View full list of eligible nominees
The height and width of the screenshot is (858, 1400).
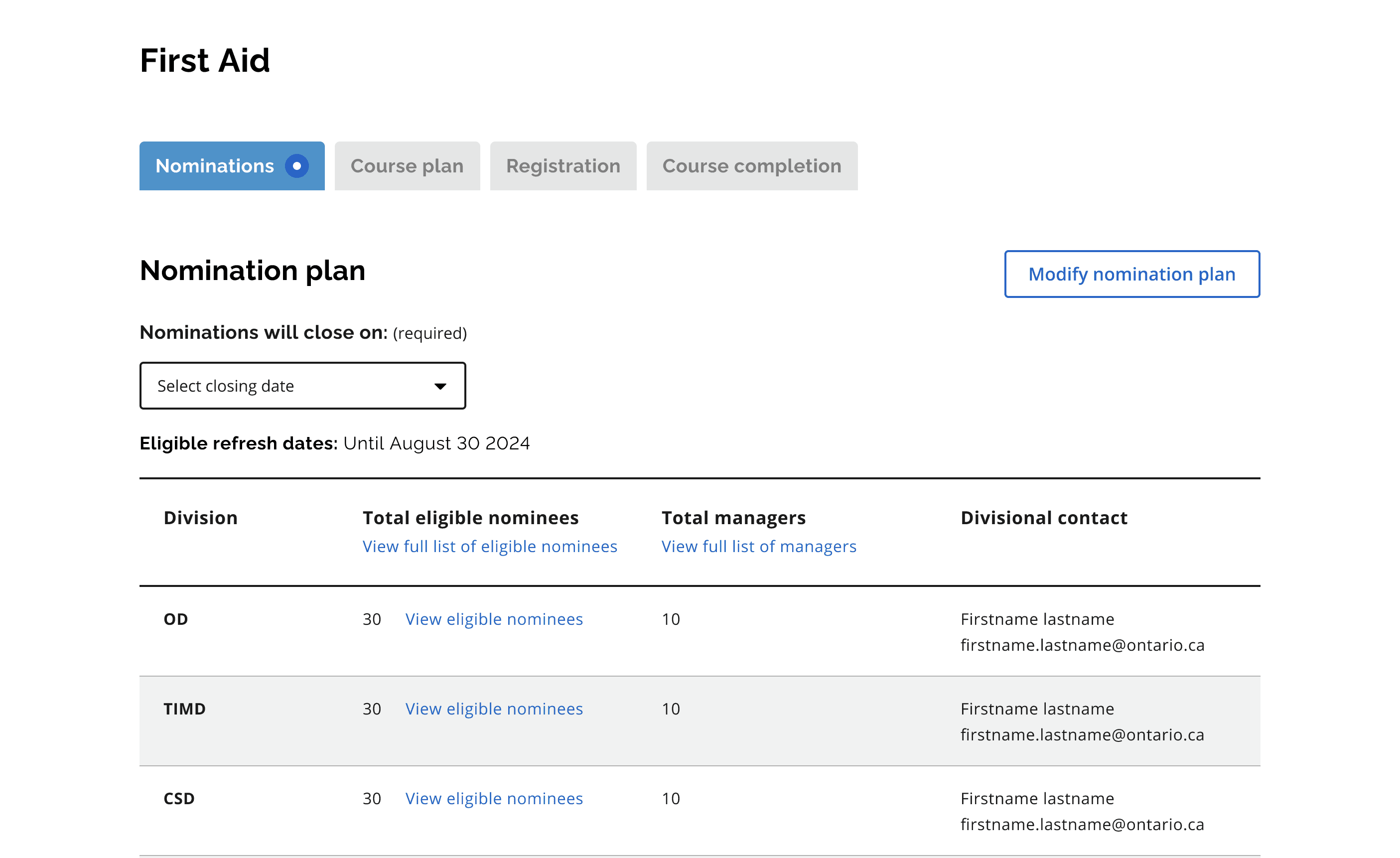(489, 546)
